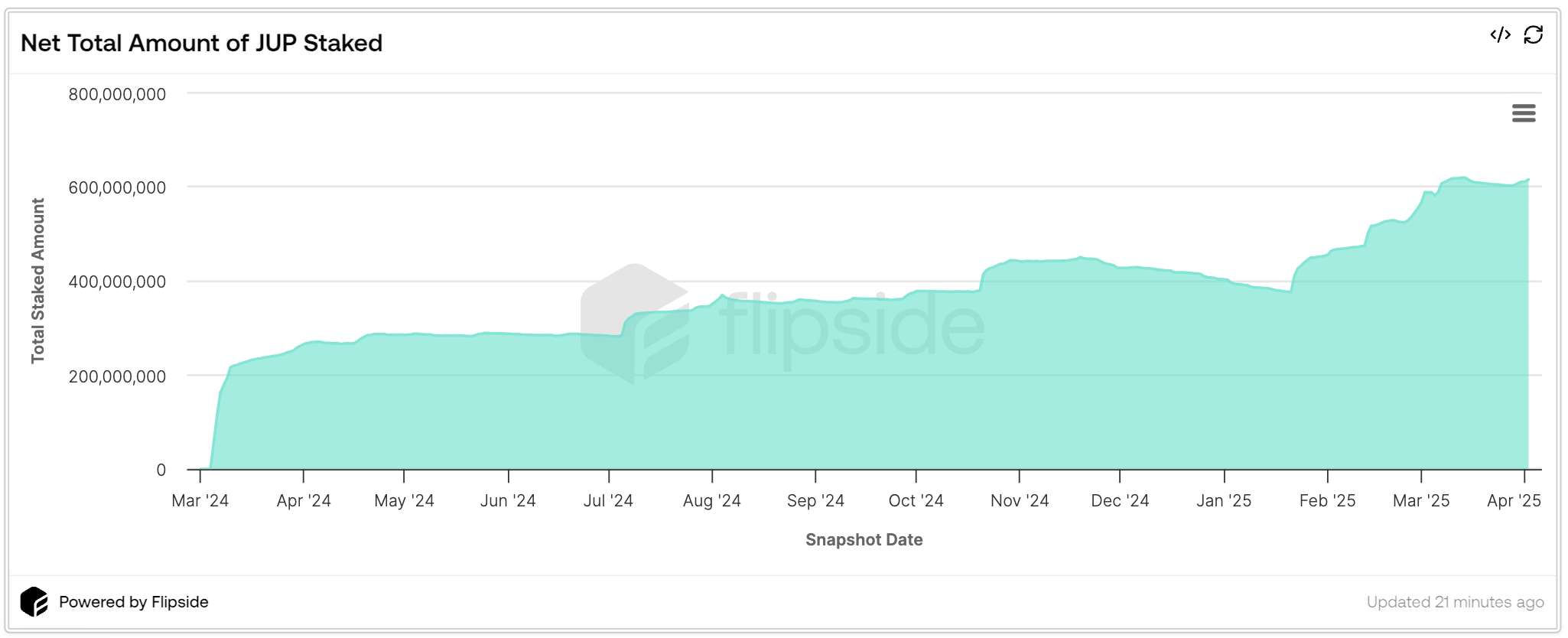Click the embed code icon
Viewport: 1568px width, 638px height.
pyautogui.click(x=1500, y=35)
